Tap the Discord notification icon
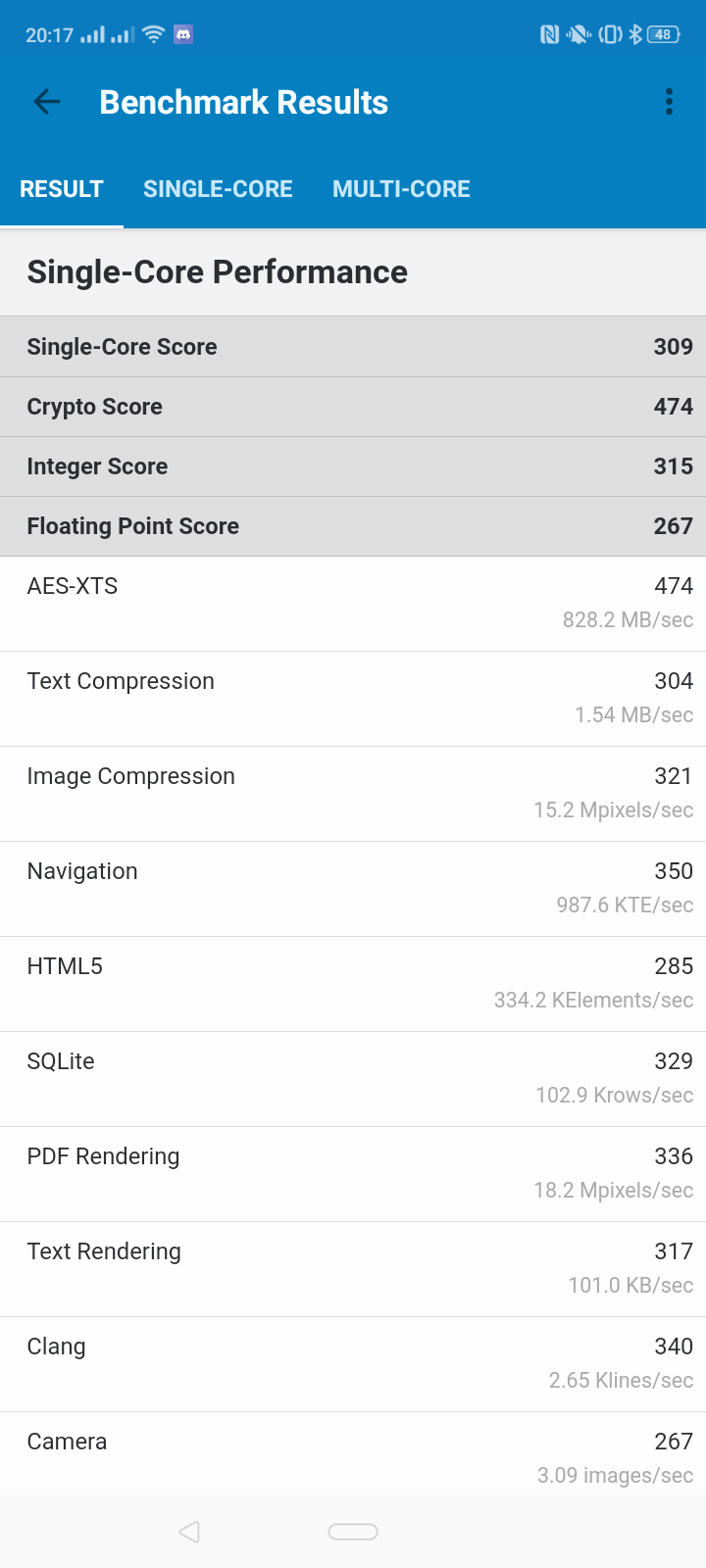706x1568 pixels. coord(183,34)
